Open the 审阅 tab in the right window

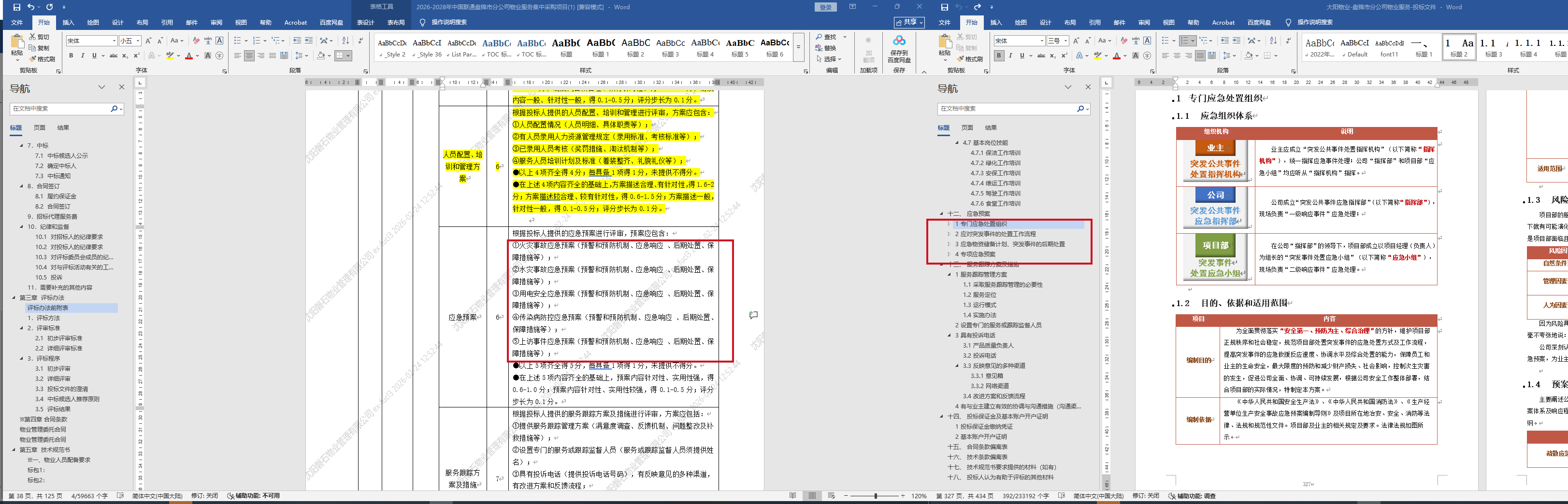tap(1144, 23)
